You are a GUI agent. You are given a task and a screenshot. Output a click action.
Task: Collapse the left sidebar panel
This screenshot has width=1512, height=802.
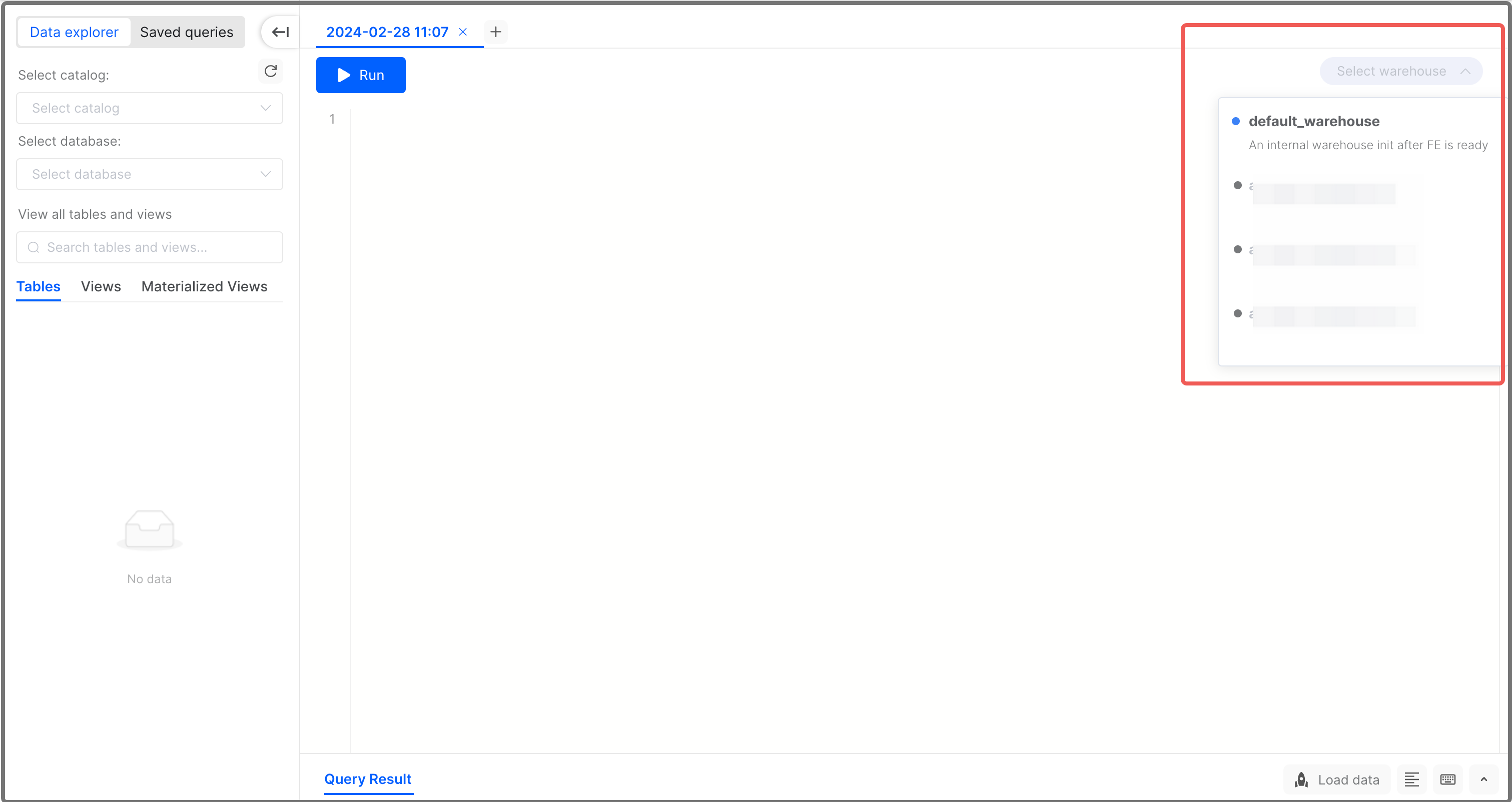click(x=280, y=33)
